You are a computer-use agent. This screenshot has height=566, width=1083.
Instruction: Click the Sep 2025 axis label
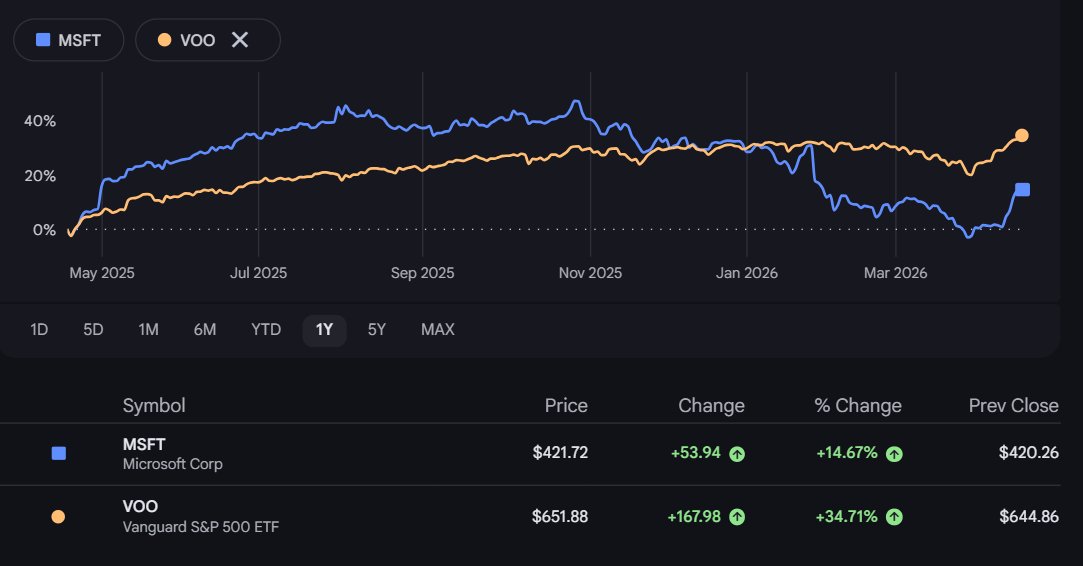pyautogui.click(x=423, y=273)
